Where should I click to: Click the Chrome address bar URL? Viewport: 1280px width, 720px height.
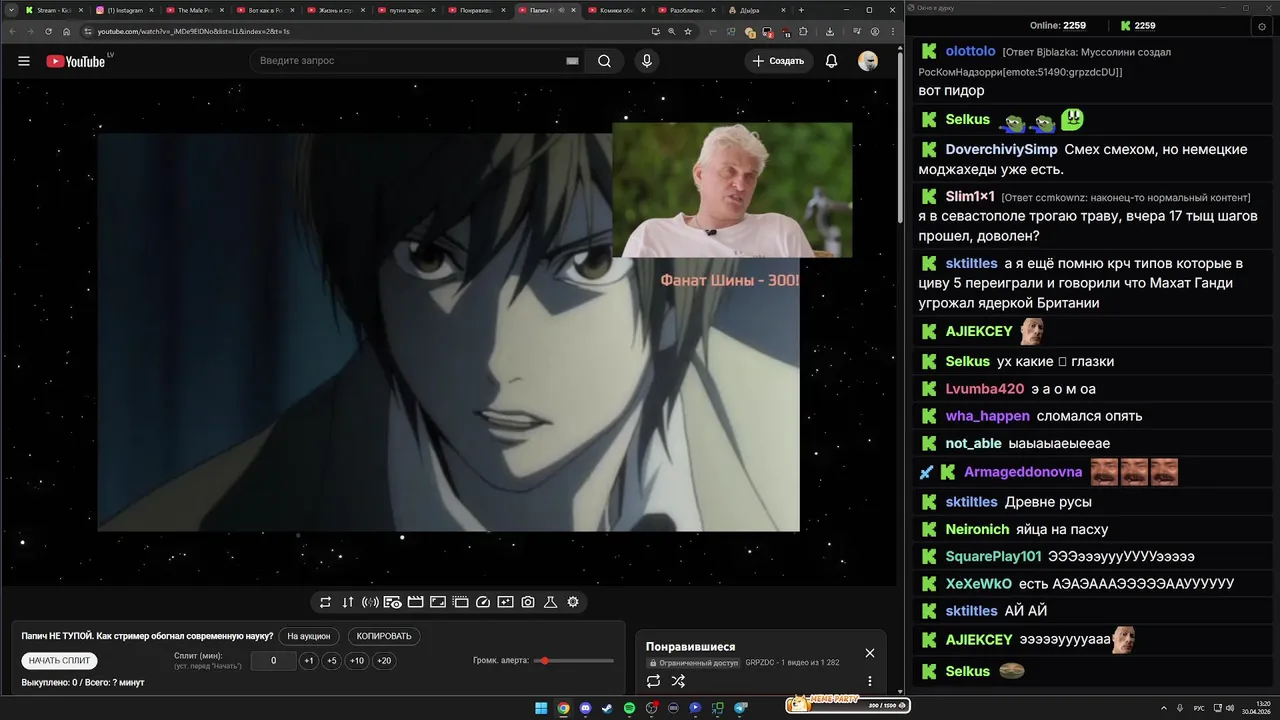point(194,31)
